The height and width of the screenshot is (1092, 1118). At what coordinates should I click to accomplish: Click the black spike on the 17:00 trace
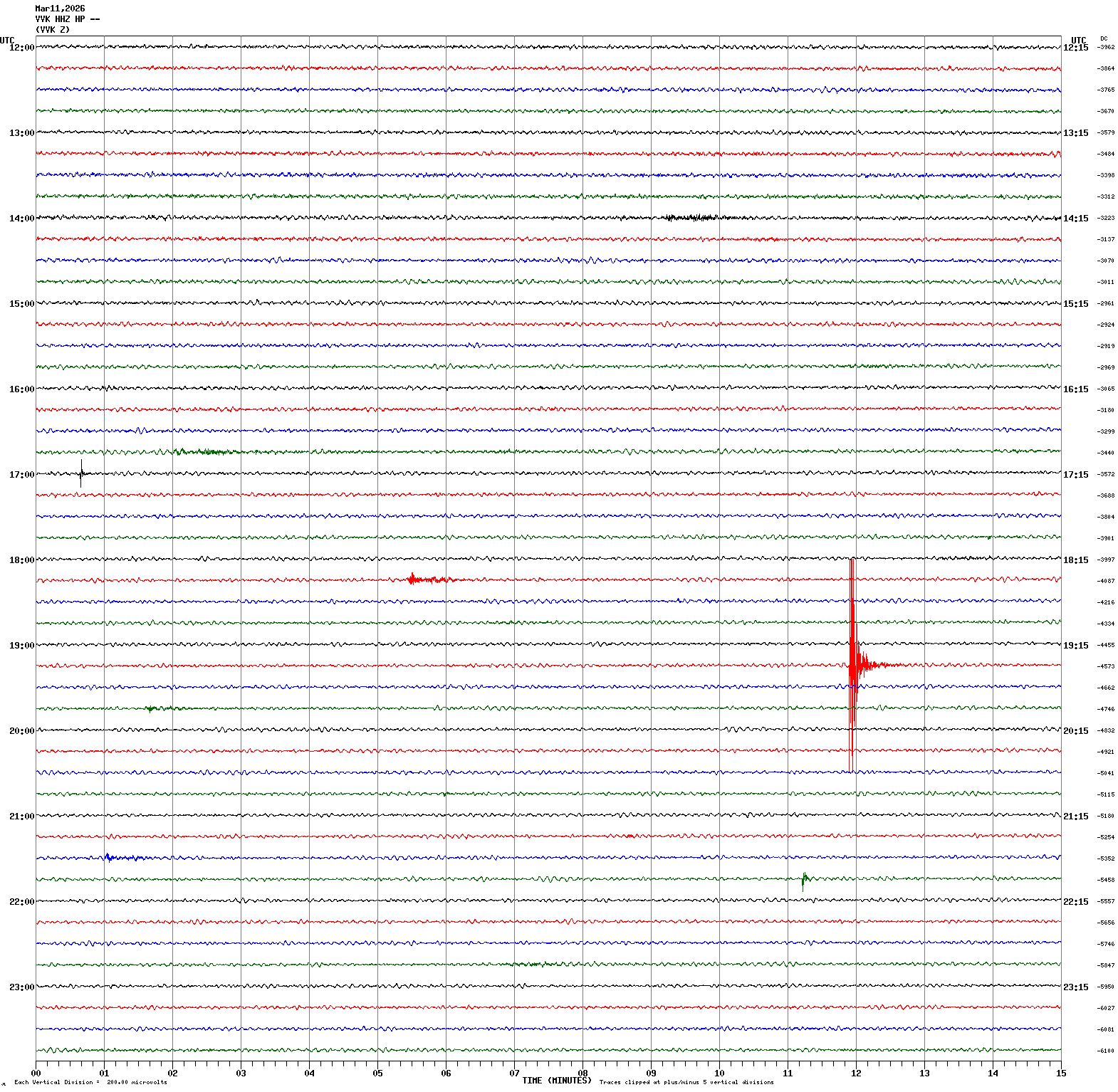pos(81,473)
